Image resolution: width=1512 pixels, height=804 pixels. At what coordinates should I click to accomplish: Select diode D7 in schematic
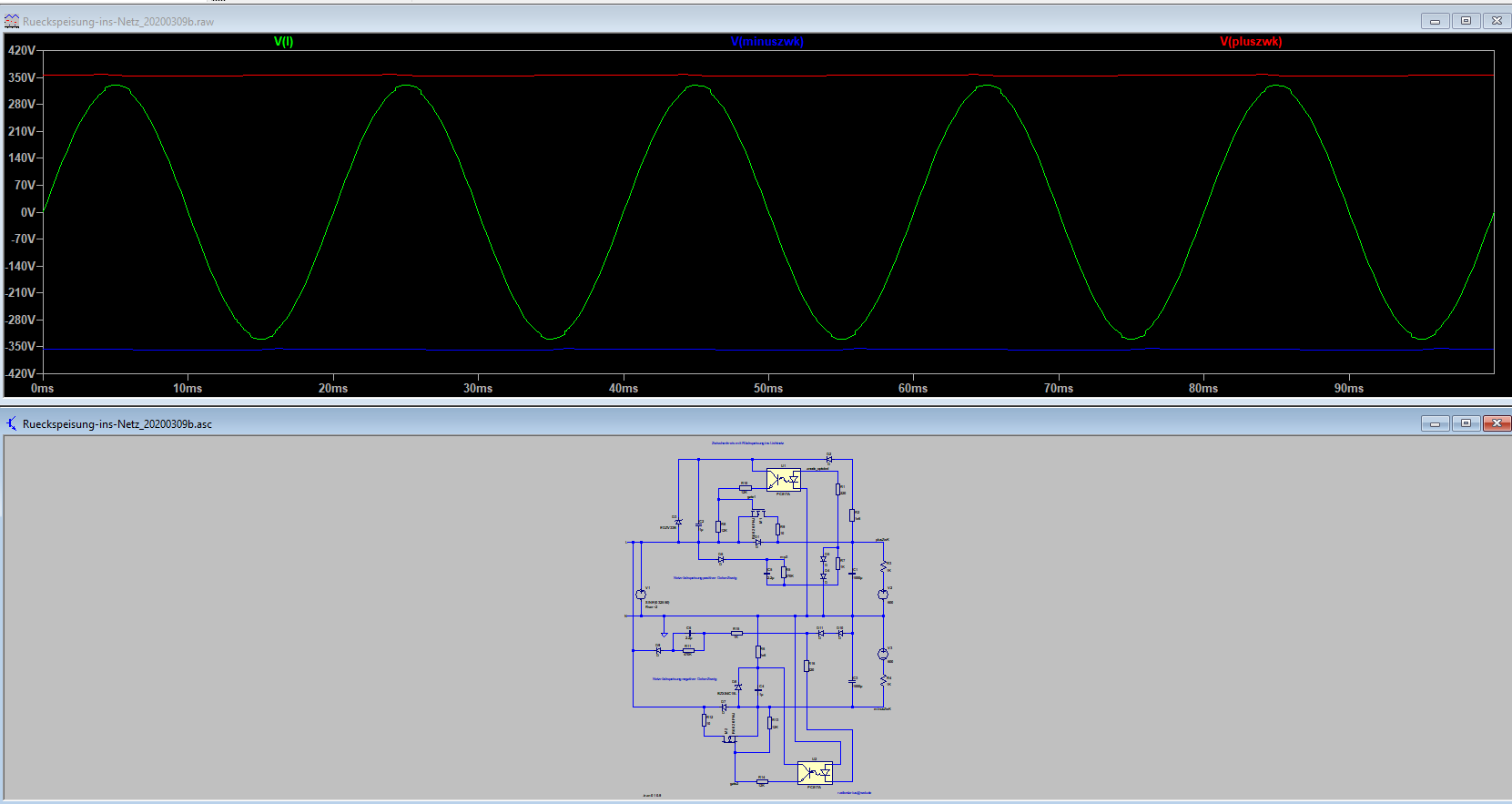point(724,707)
